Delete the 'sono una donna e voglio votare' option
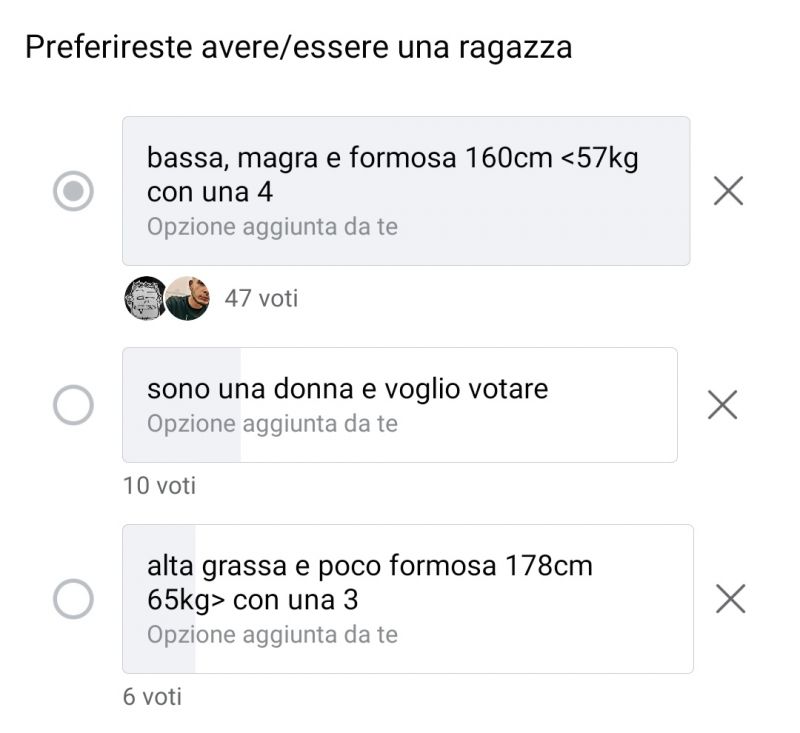The image size is (800, 733). pos(722,404)
